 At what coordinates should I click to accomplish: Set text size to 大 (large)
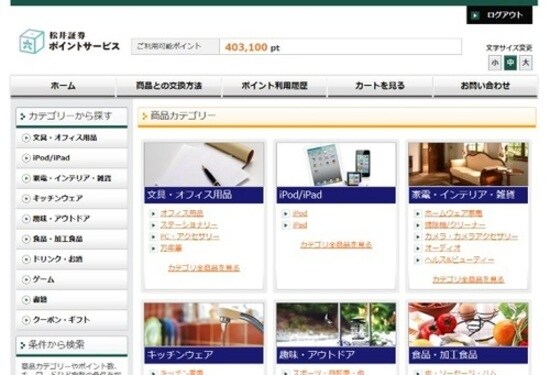[525, 63]
